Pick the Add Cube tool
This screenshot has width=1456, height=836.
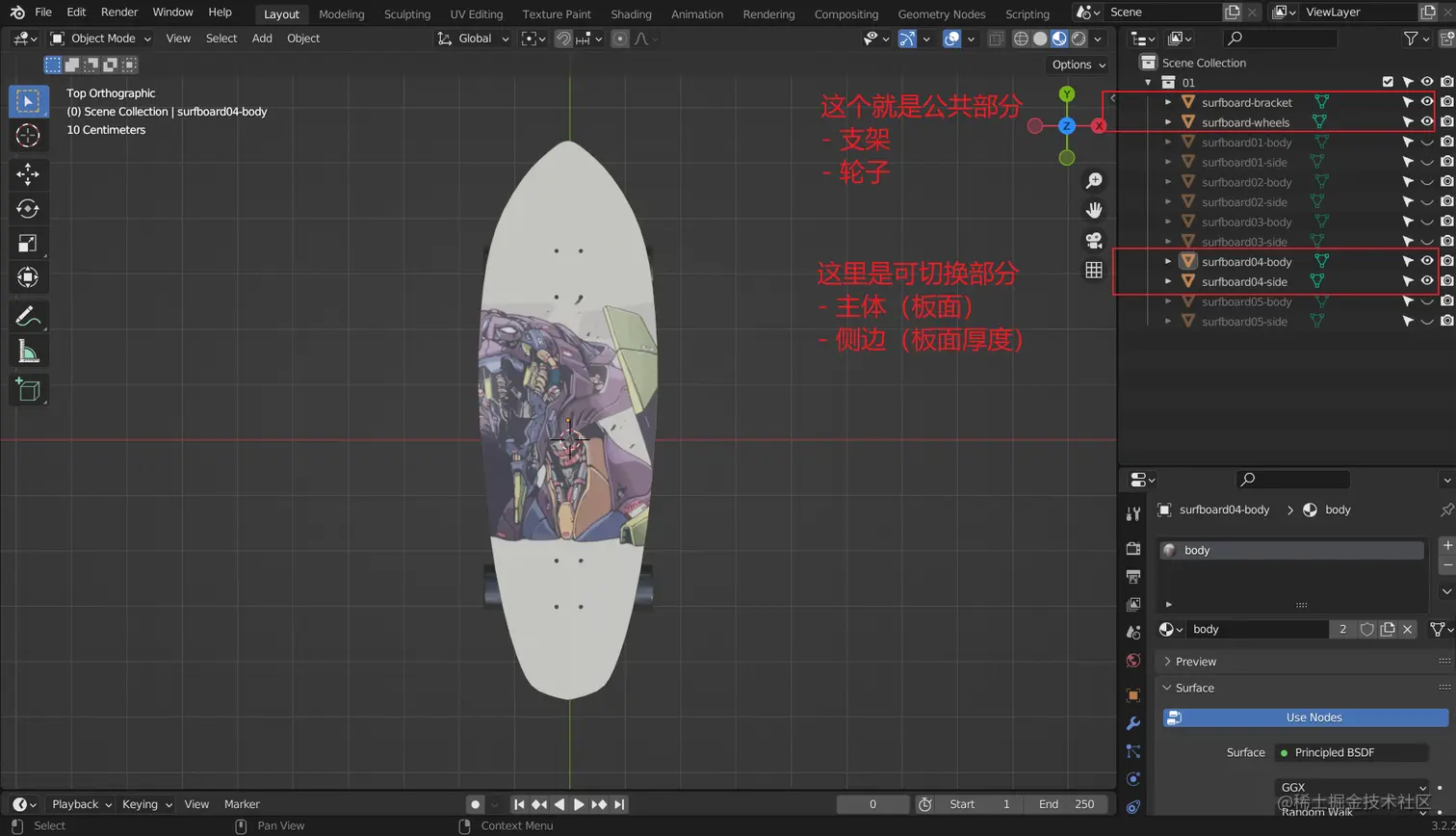pos(28,389)
